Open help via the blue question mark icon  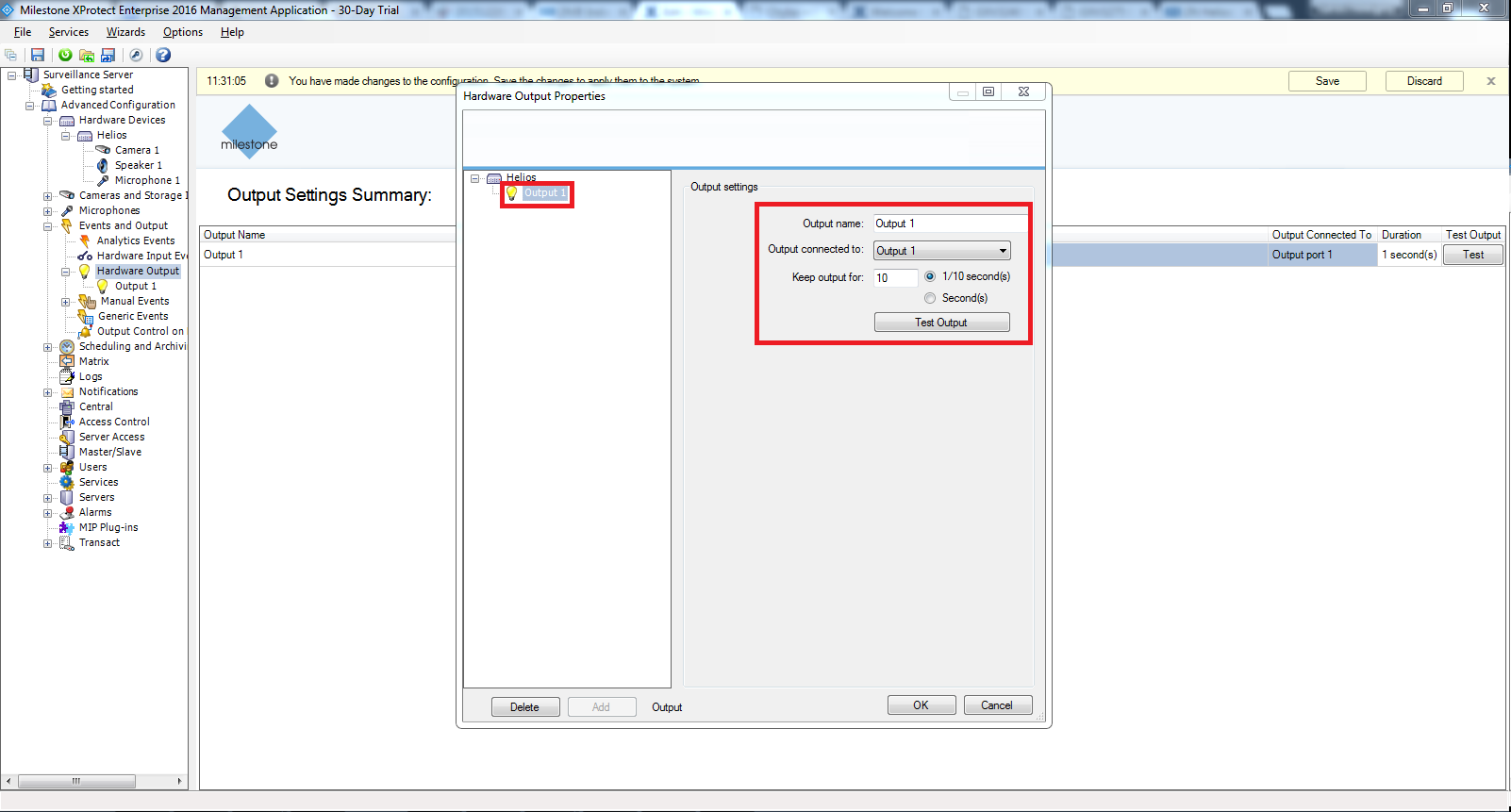(x=163, y=56)
